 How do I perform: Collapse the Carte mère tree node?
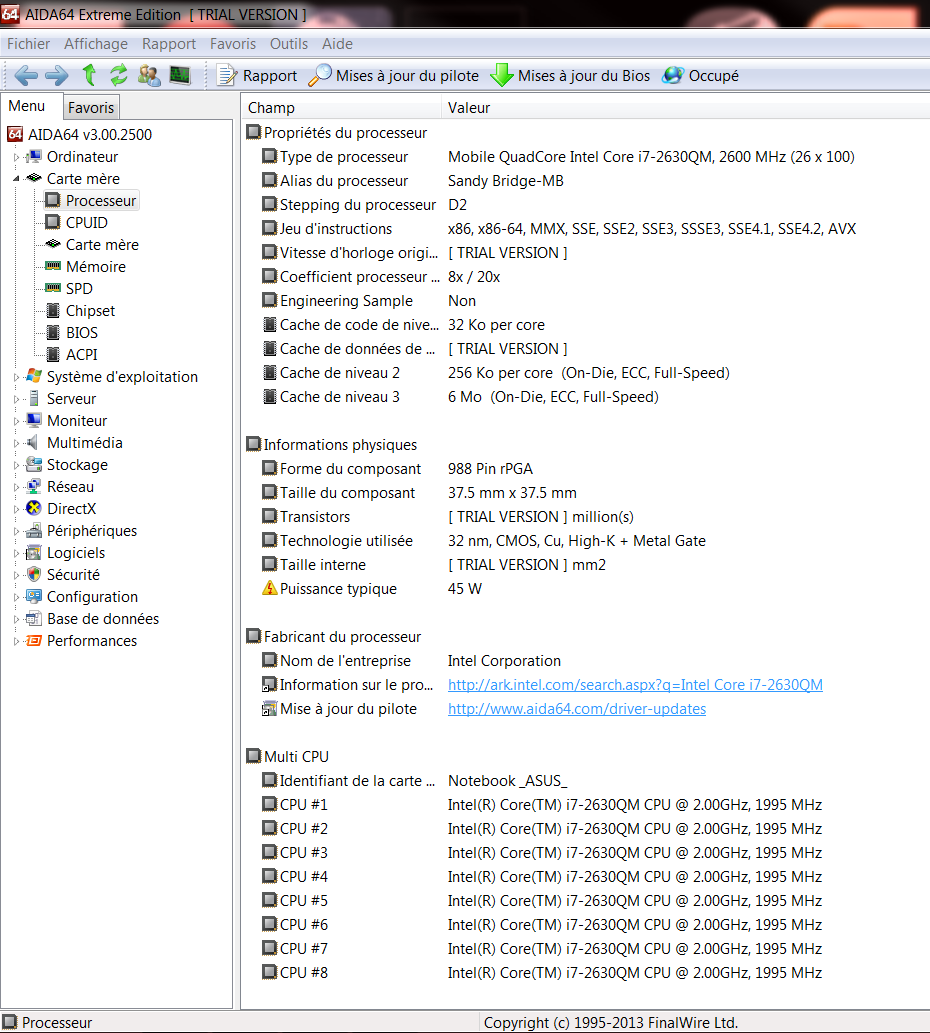(16, 179)
